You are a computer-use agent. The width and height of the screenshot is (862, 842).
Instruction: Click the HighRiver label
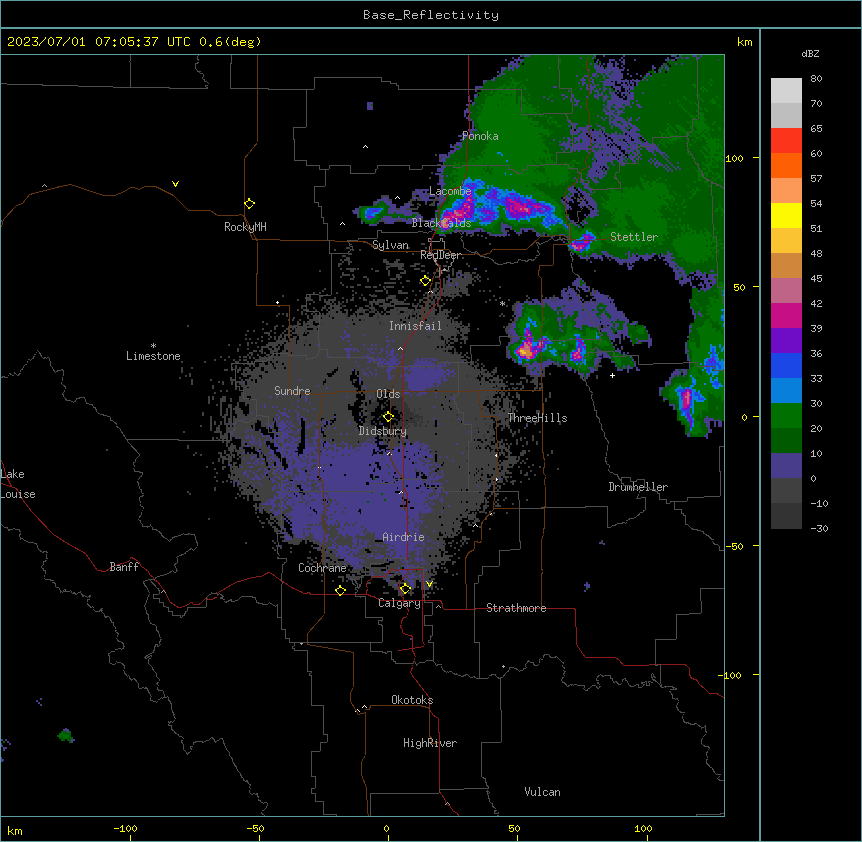point(430,743)
